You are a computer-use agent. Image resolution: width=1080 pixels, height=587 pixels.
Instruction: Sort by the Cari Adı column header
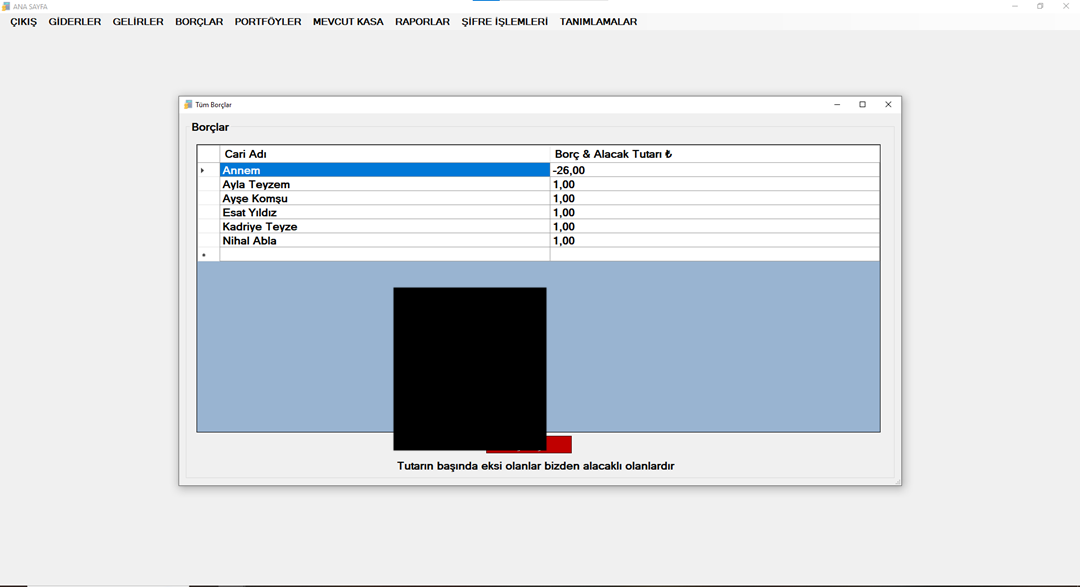click(x=385, y=154)
